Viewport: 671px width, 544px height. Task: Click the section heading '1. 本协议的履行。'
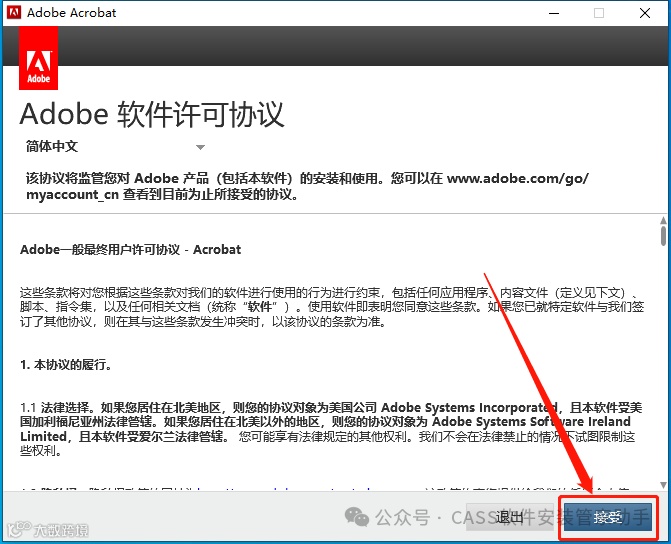66,365
